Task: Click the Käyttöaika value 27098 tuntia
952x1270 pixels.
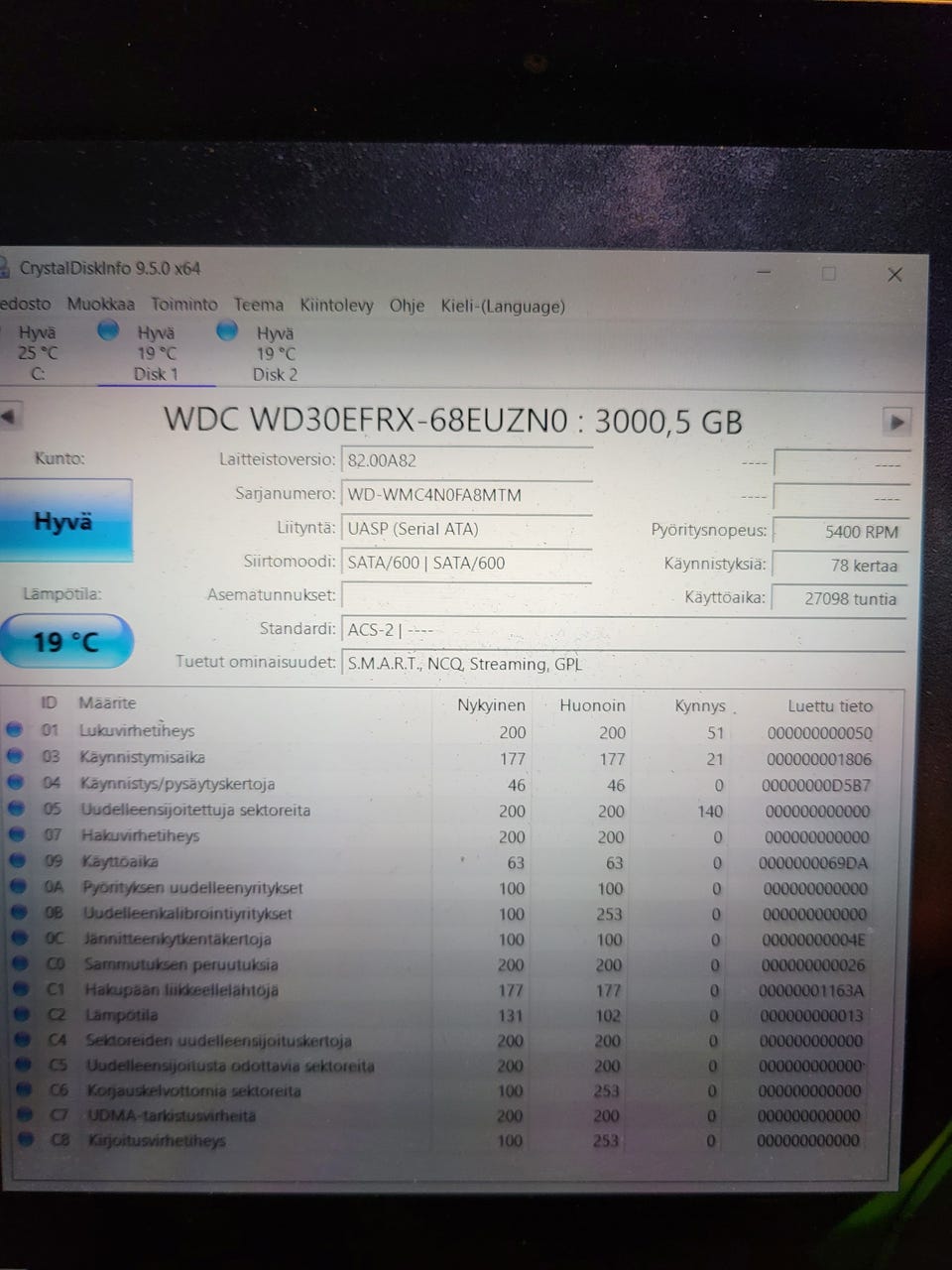Action: [x=839, y=598]
